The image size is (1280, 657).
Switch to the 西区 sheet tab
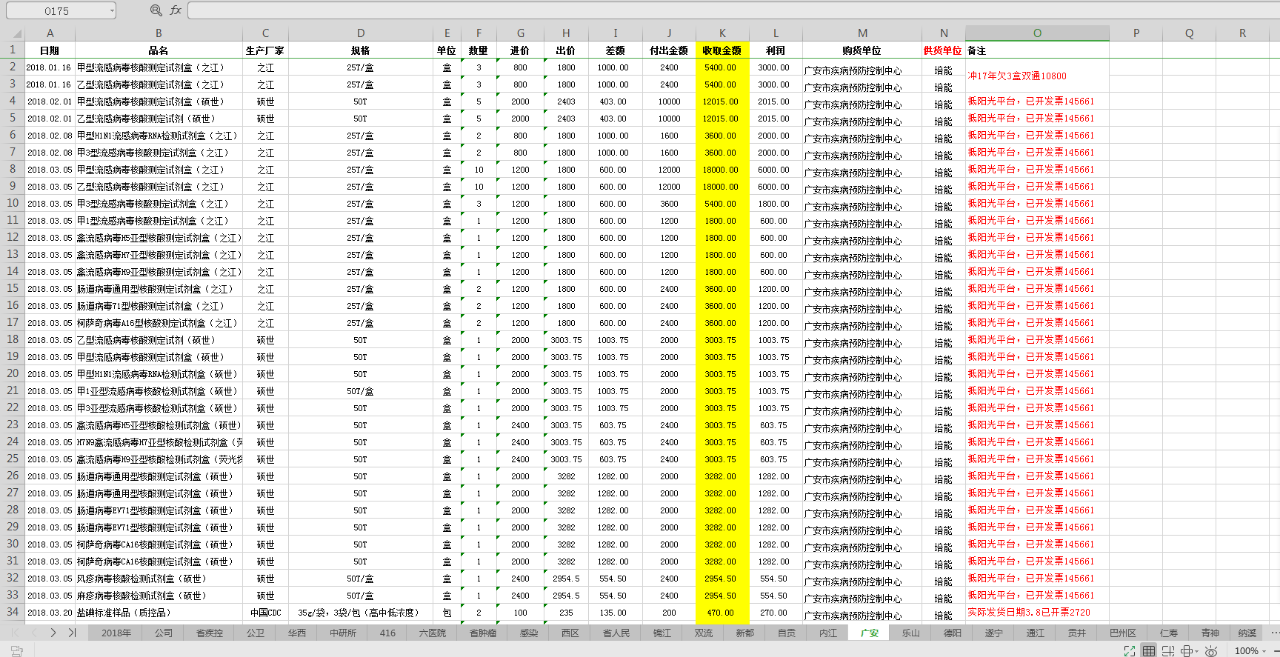pos(570,633)
